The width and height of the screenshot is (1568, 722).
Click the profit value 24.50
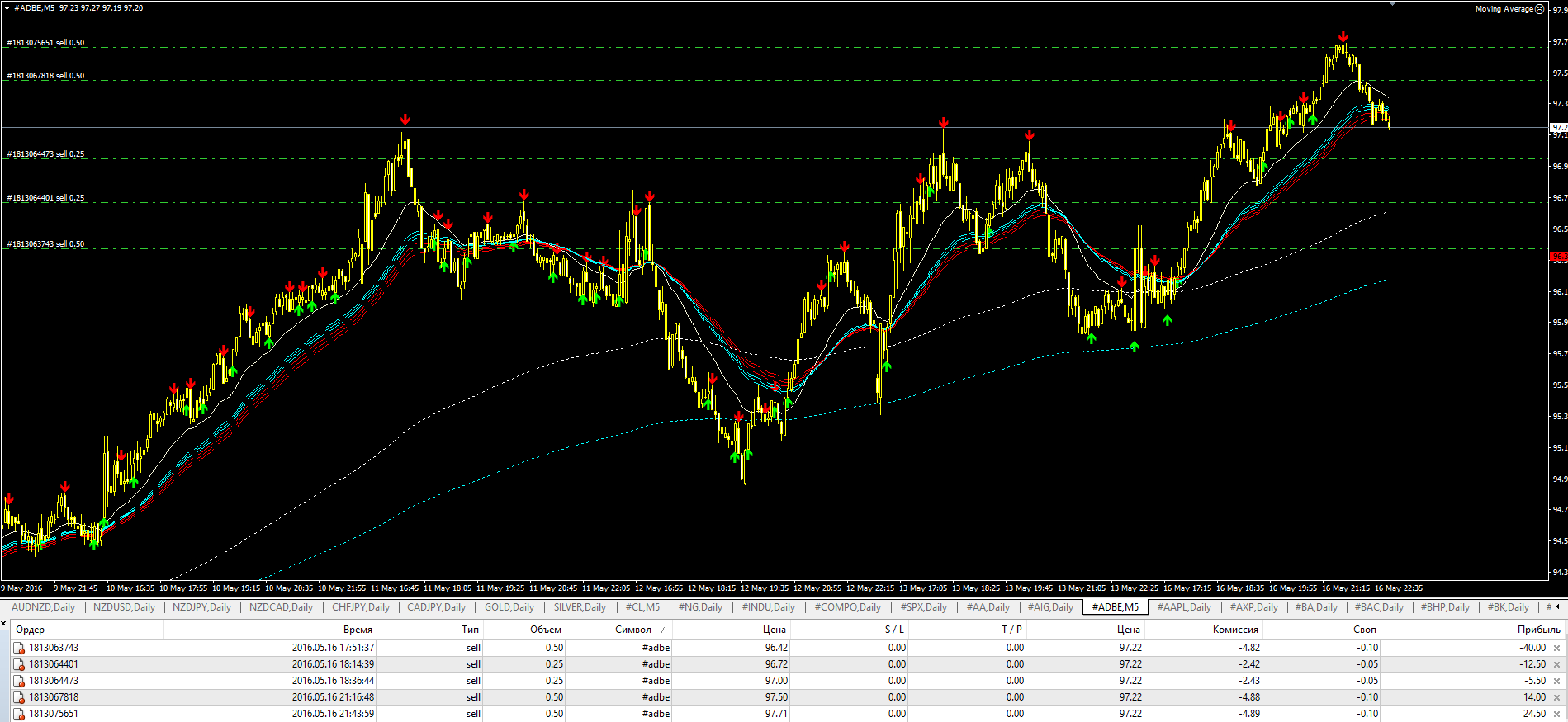[1535, 714]
